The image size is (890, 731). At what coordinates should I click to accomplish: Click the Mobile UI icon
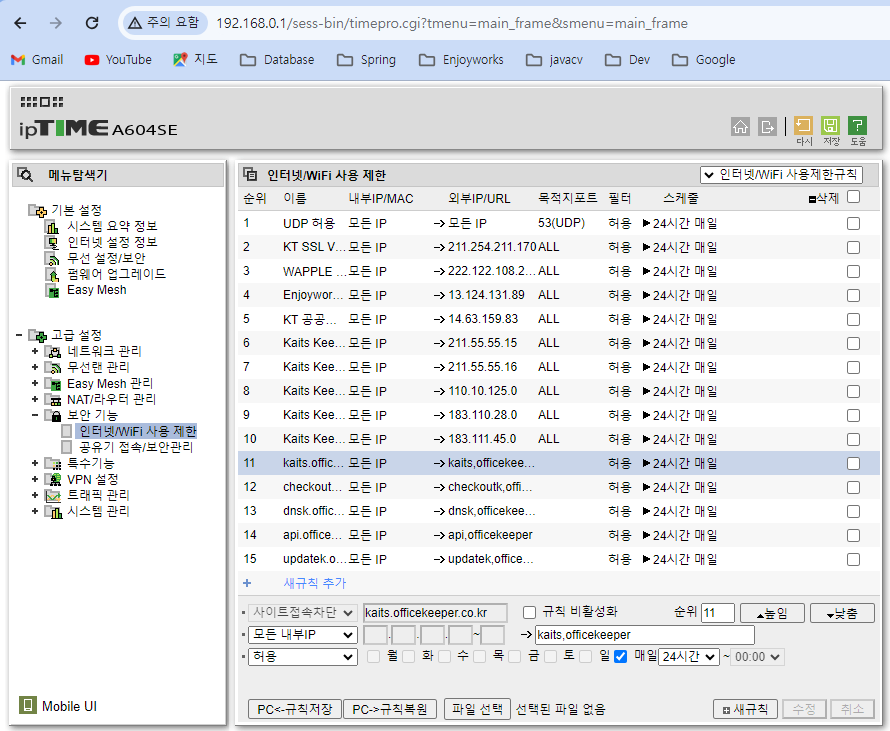coord(27,705)
